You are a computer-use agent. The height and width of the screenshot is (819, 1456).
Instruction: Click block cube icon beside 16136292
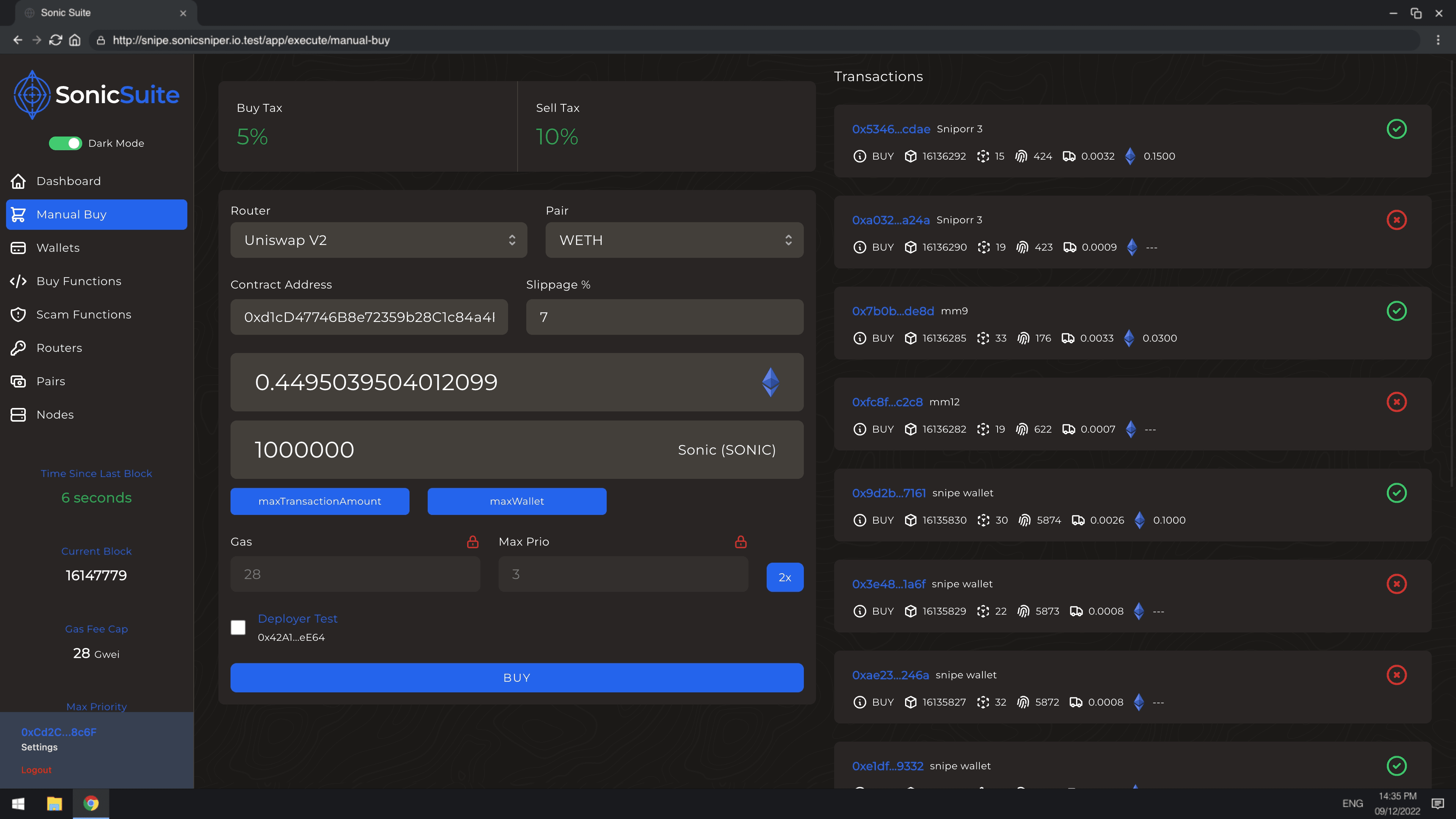[910, 156]
